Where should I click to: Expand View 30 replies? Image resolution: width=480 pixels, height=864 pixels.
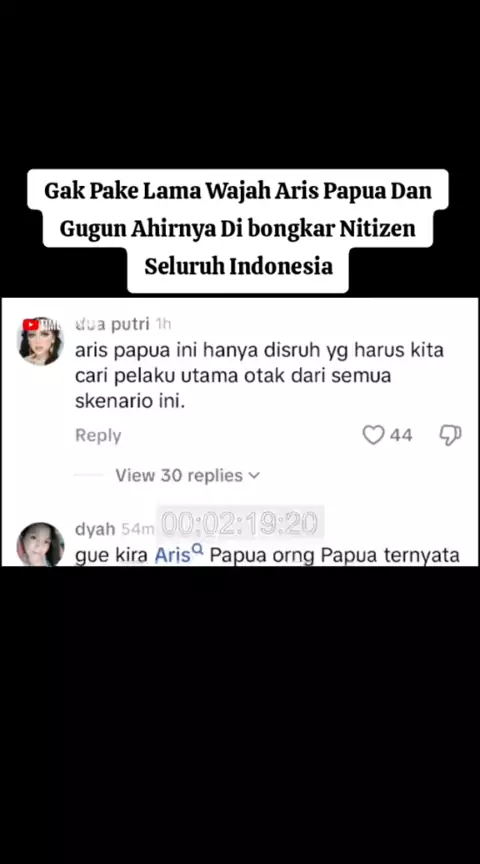coord(187,476)
